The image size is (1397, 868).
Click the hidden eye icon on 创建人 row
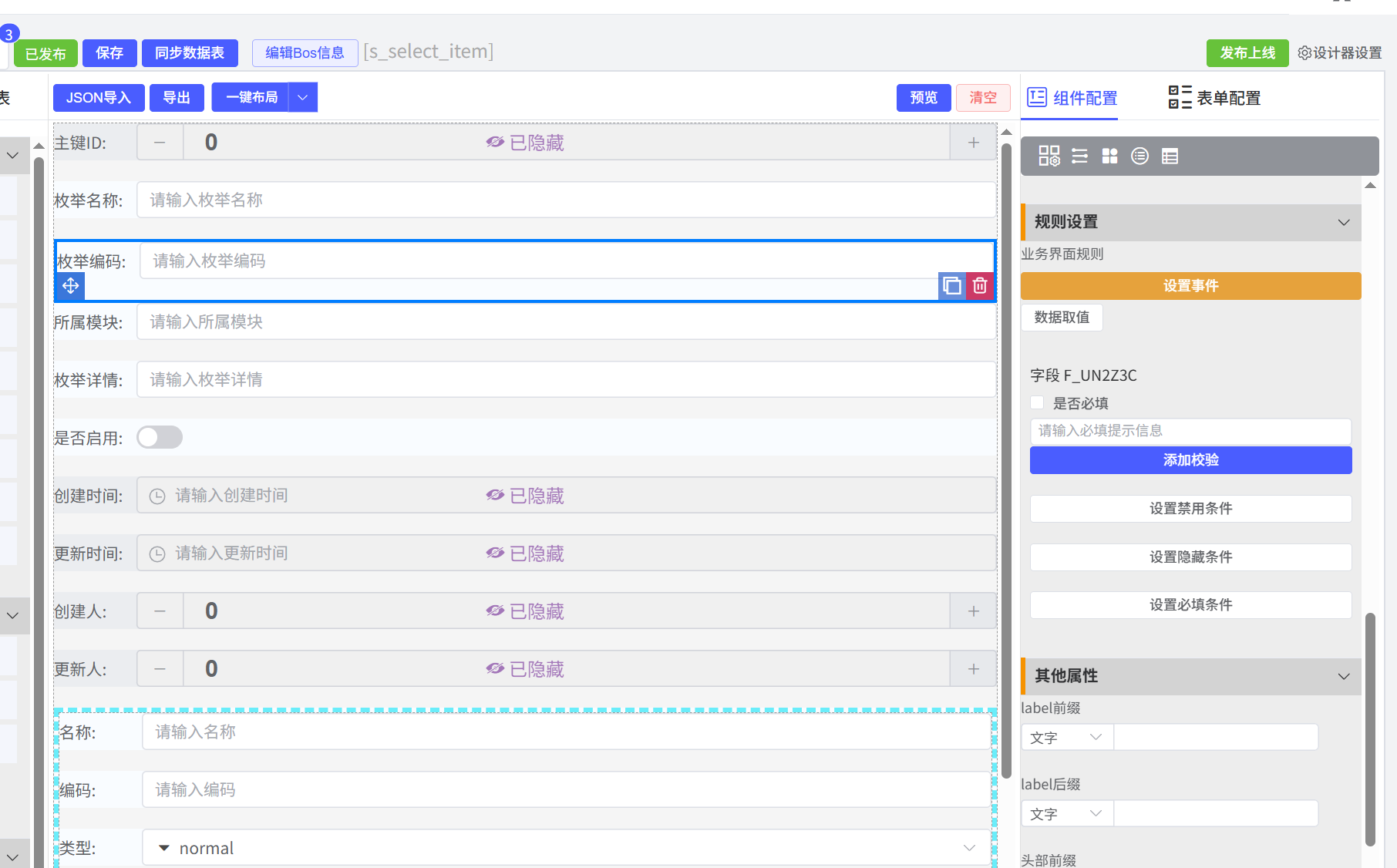point(495,611)
